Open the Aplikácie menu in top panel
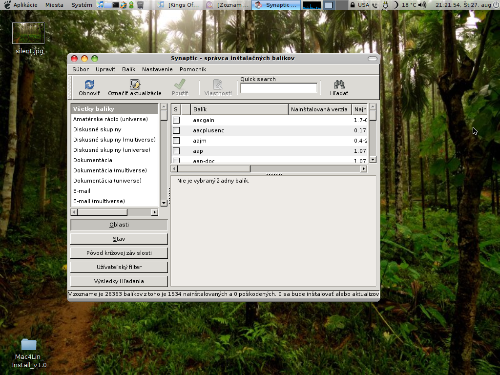Screen dimensions: 500x375 pos(25,5)
